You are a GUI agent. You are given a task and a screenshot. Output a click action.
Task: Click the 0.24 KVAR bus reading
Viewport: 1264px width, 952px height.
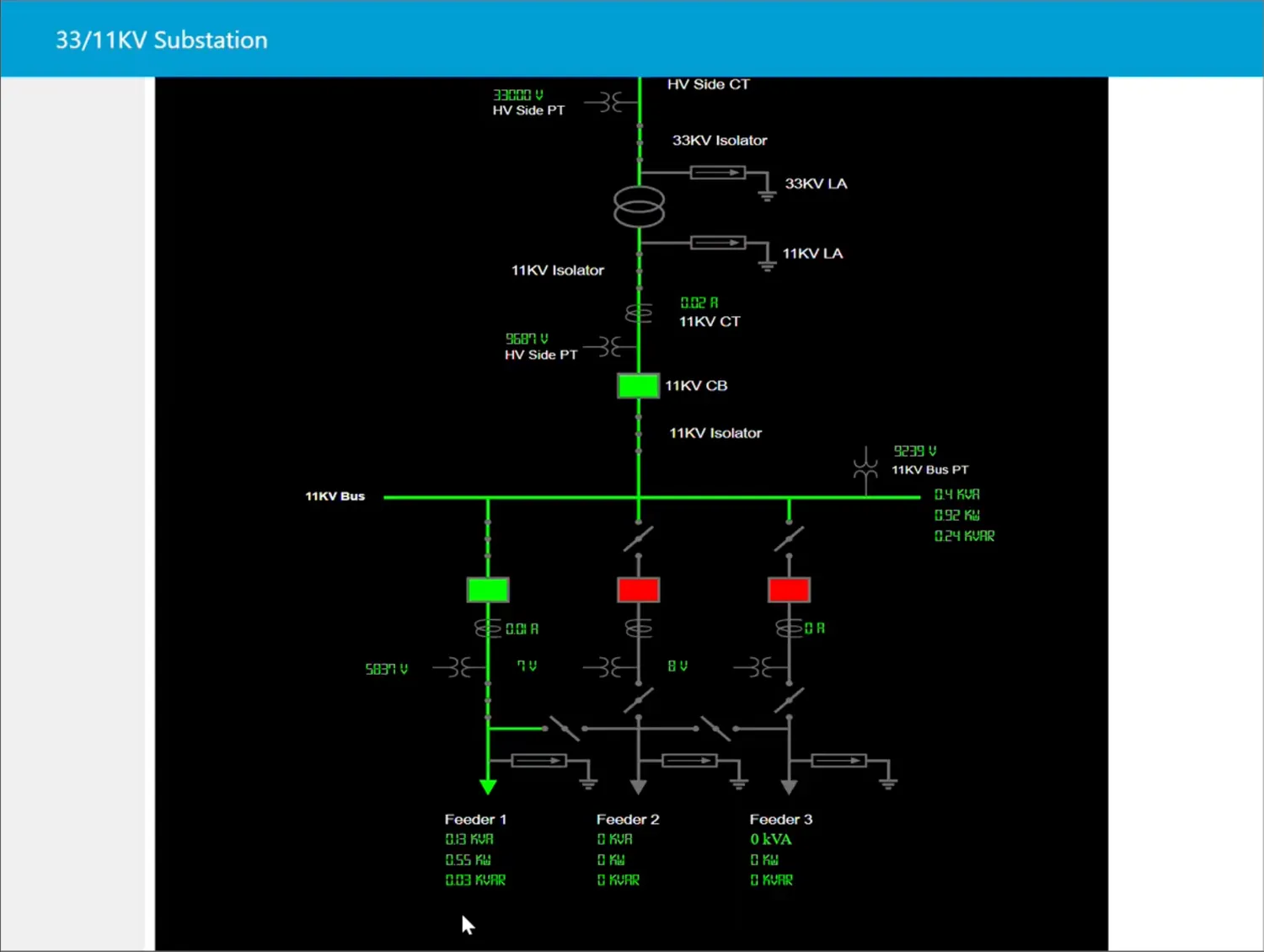click(x=965, y=536)
